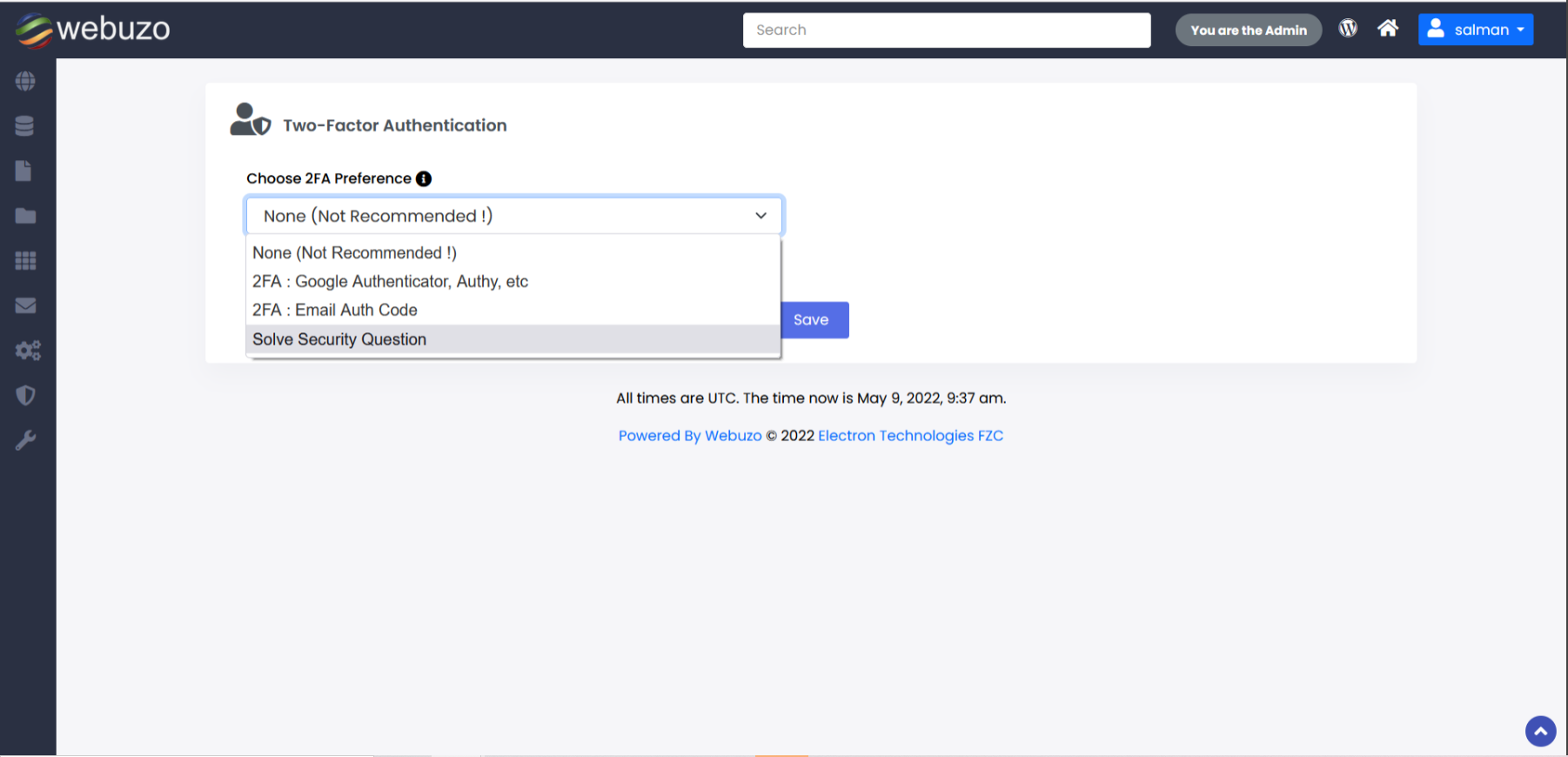Expand the salman user dropdown
1568x757 pixels.
pyautogui.click(x=1475, y=30)
